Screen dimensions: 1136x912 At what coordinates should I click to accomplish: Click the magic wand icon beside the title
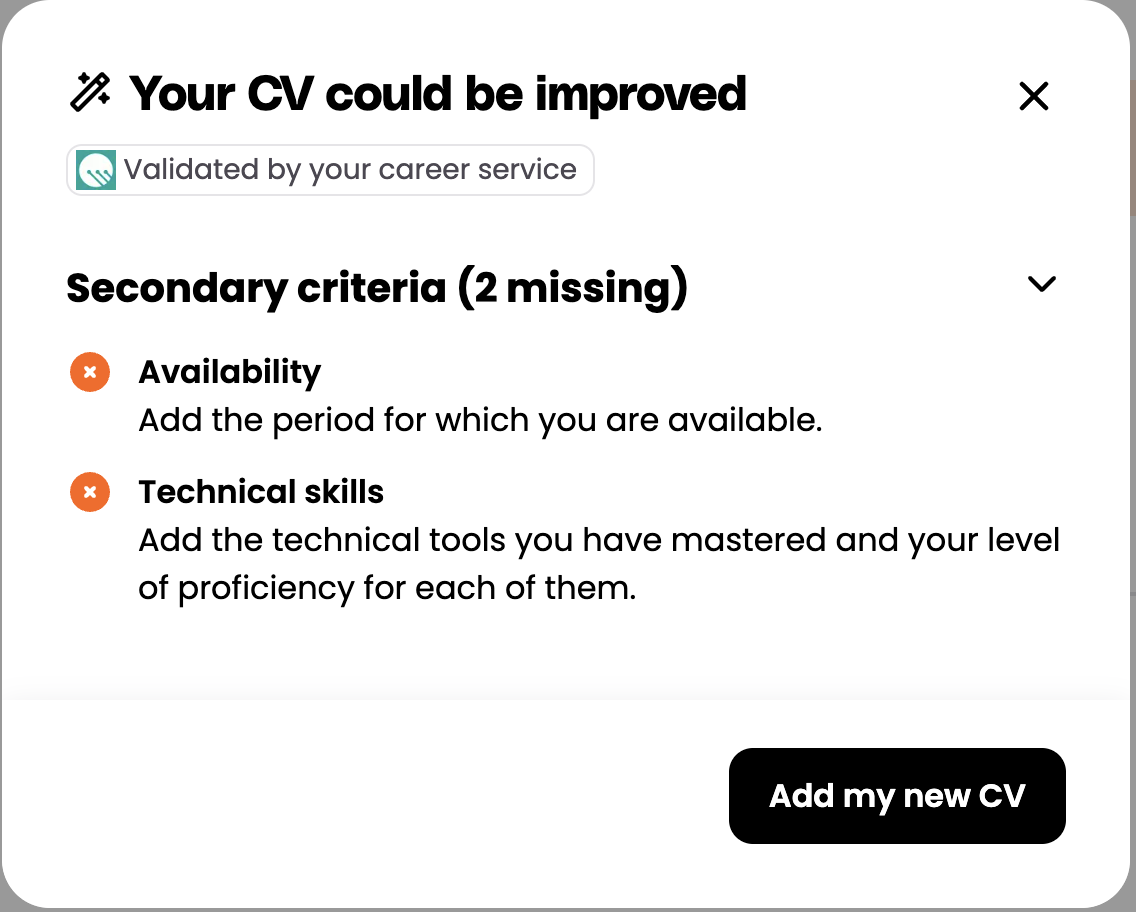pos(90,93)
